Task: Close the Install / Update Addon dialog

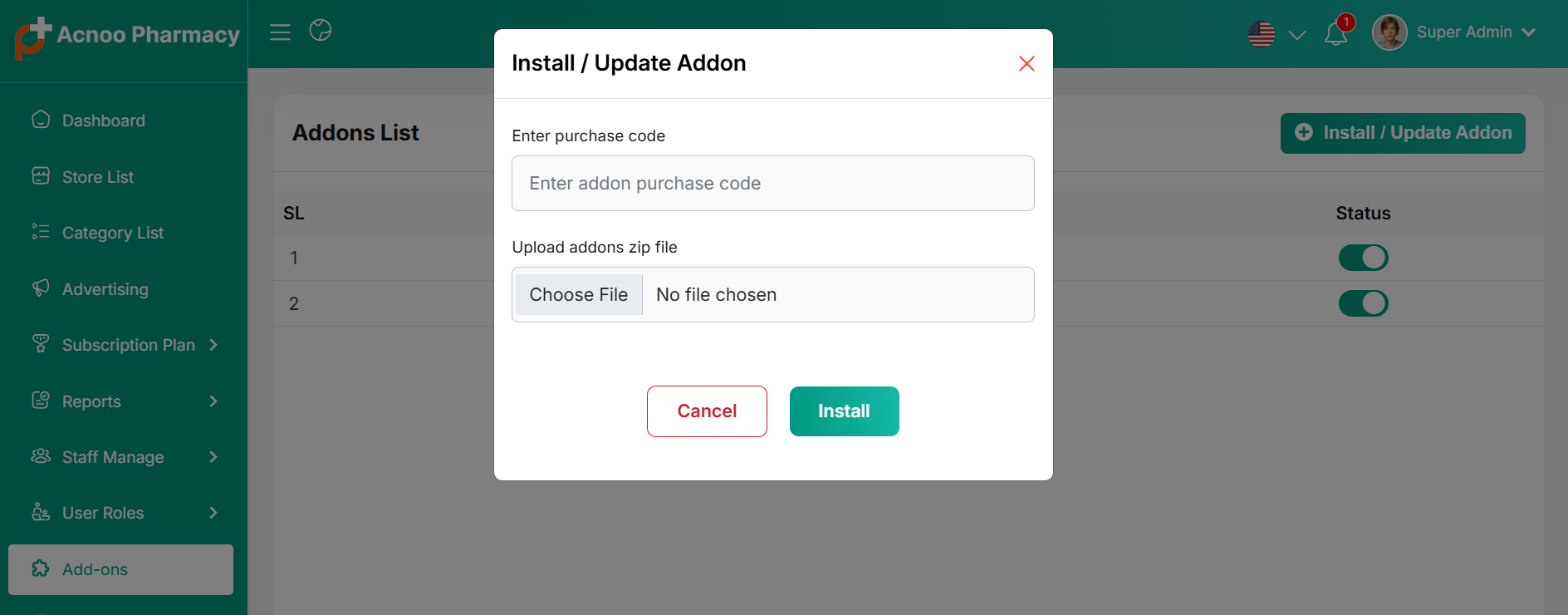Action: [1027, 64]
